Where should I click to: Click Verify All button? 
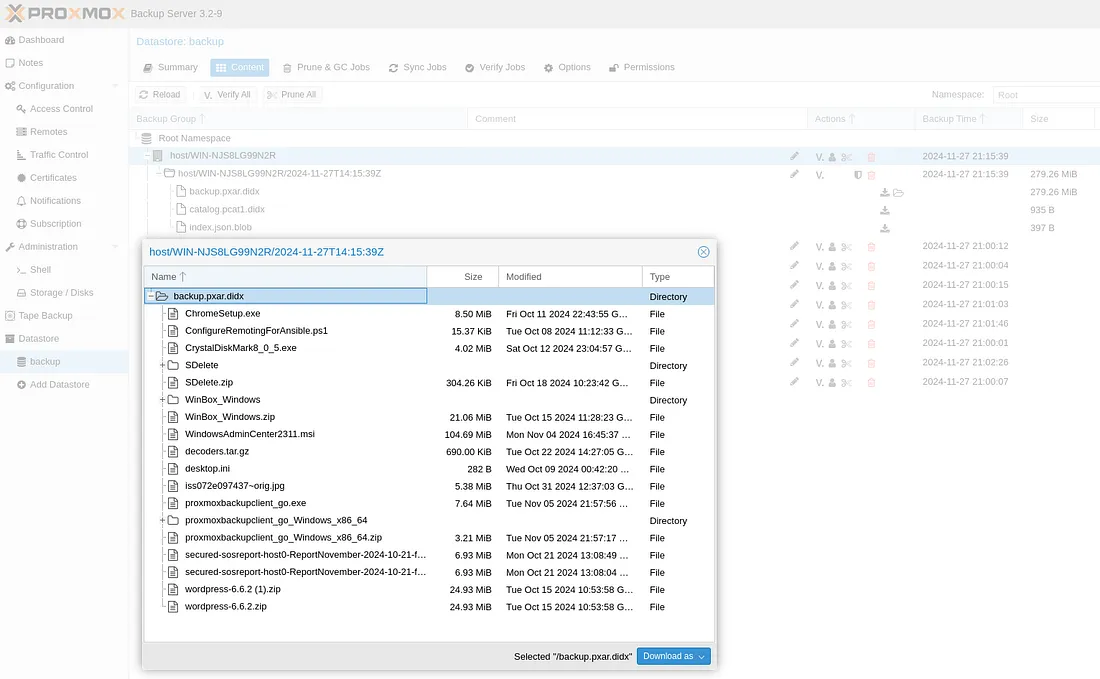click(x=227, y=95)
